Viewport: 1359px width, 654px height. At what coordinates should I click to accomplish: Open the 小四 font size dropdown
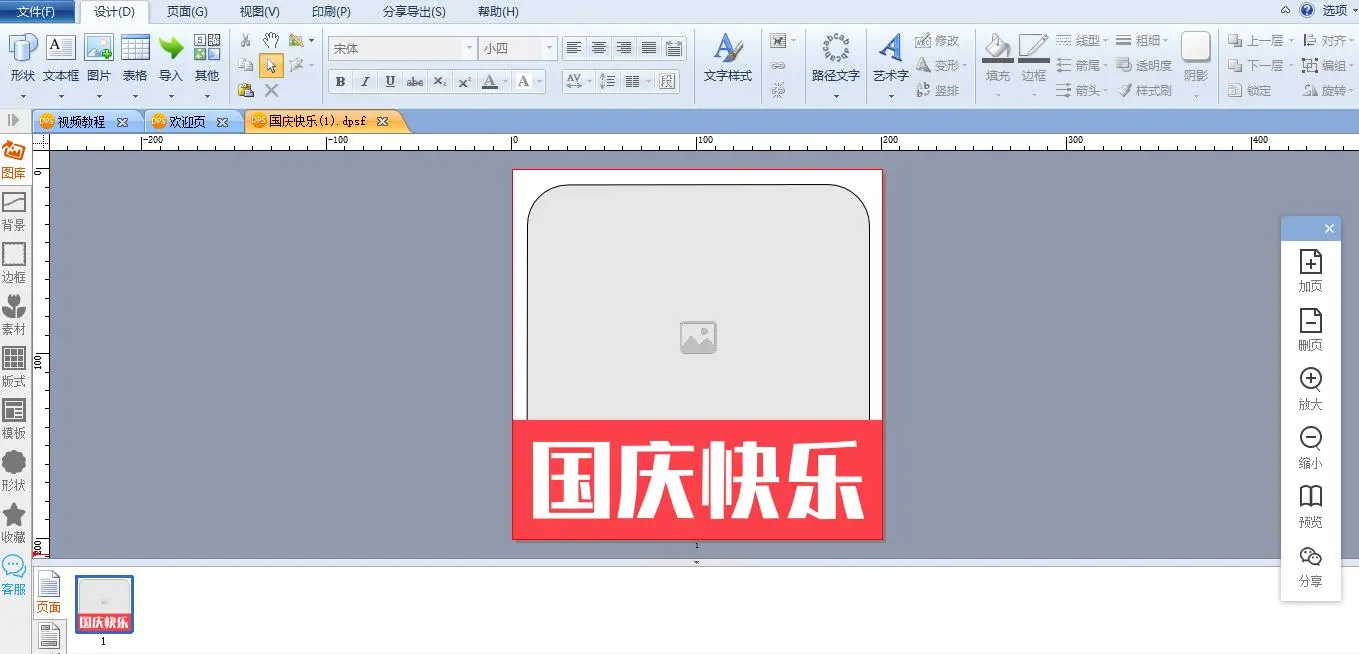pyautogui.click(x=549, y=48)
